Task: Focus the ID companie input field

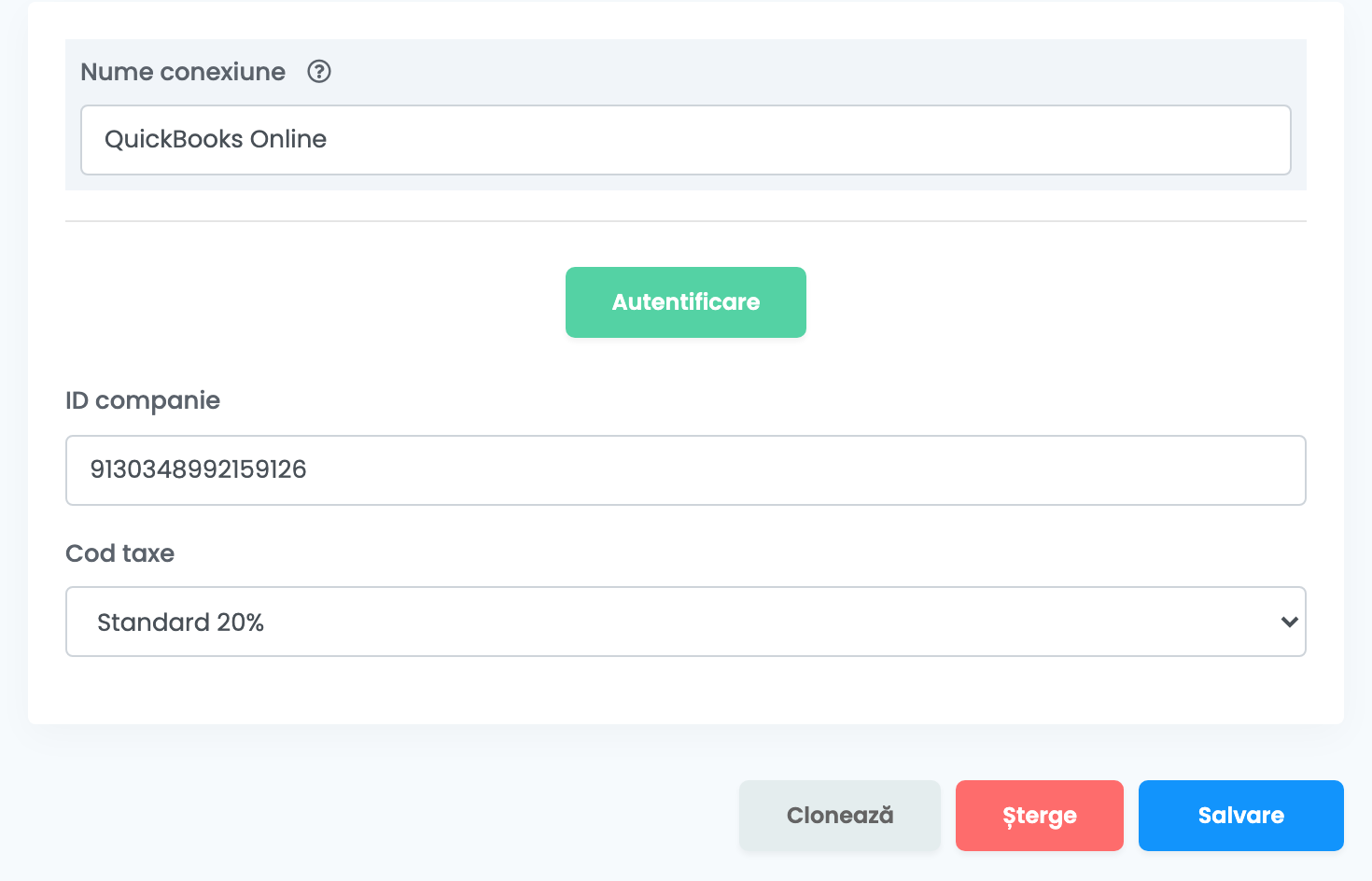Action: coord(686,470)
